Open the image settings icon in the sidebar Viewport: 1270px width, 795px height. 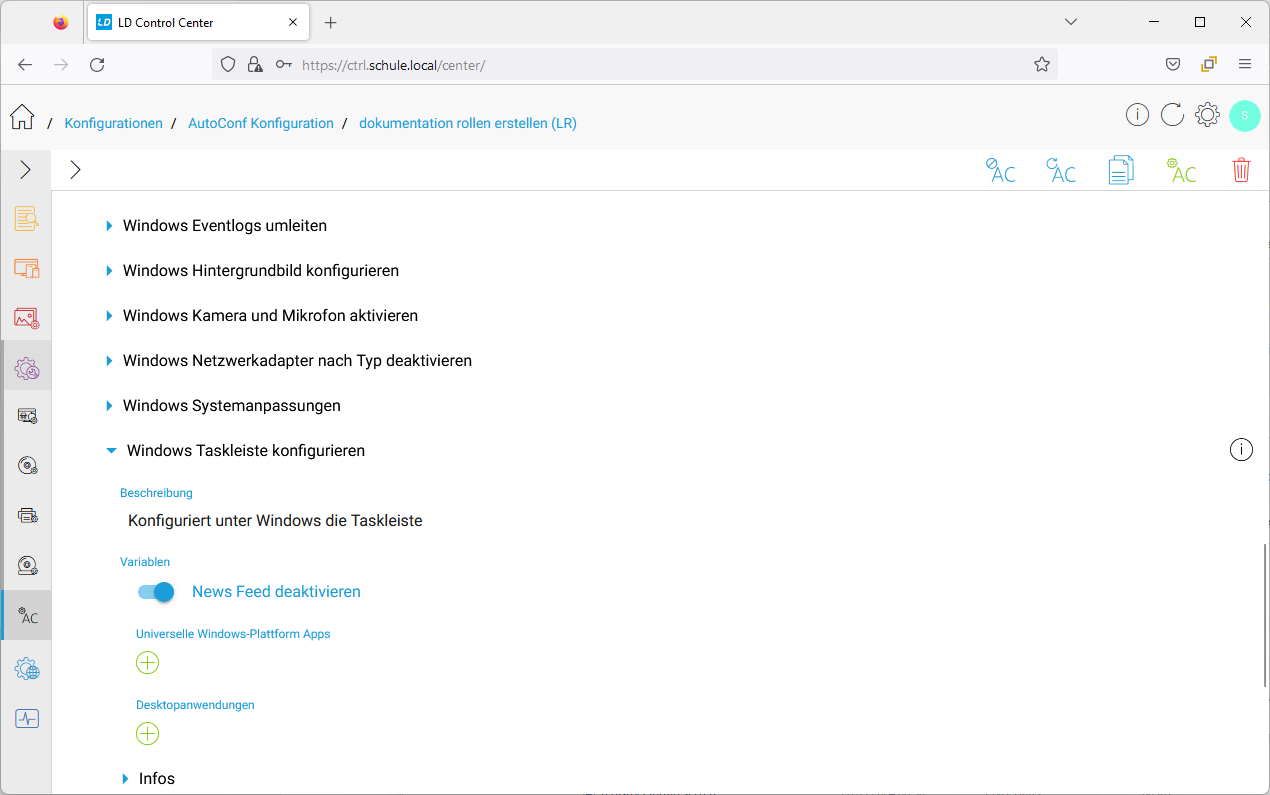click(x=26, y=318)
